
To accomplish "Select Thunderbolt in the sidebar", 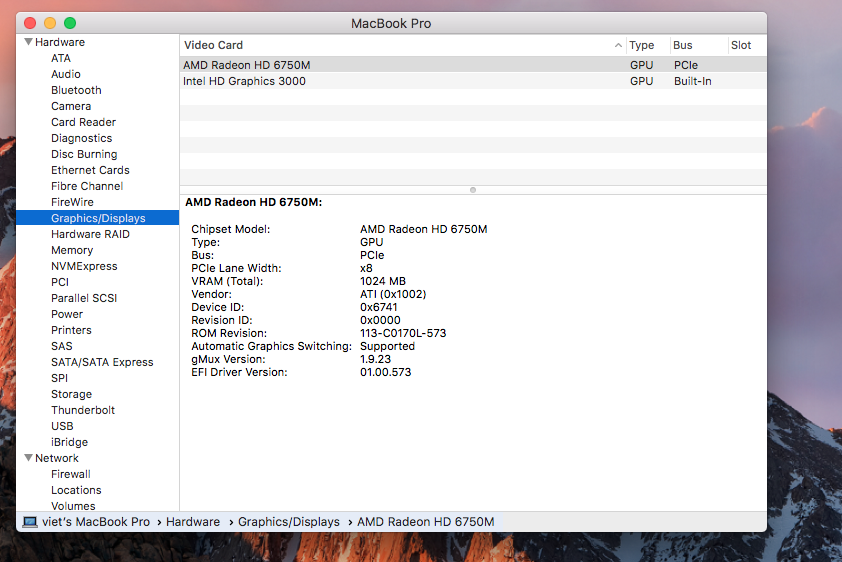I will click(x=83, y=410).
